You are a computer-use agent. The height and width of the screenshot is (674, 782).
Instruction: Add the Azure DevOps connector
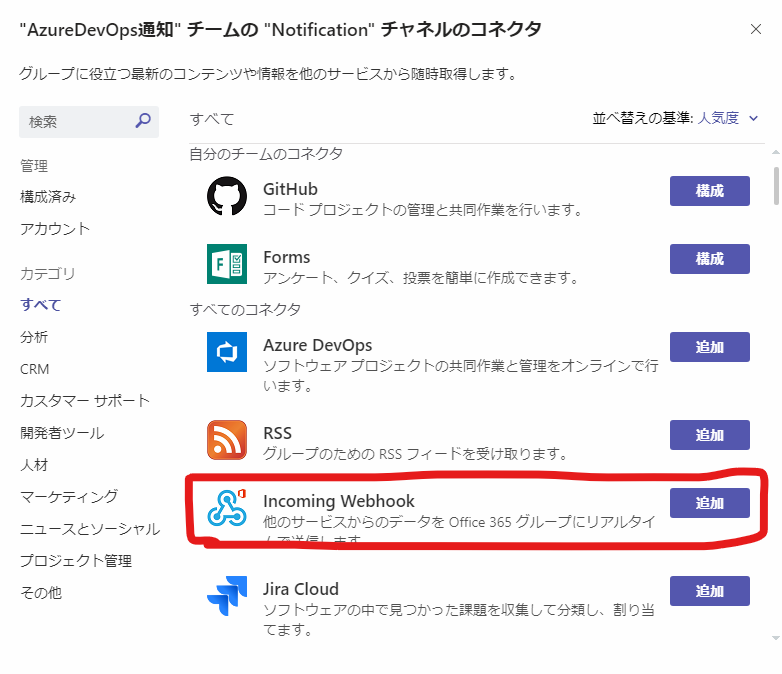709,347
